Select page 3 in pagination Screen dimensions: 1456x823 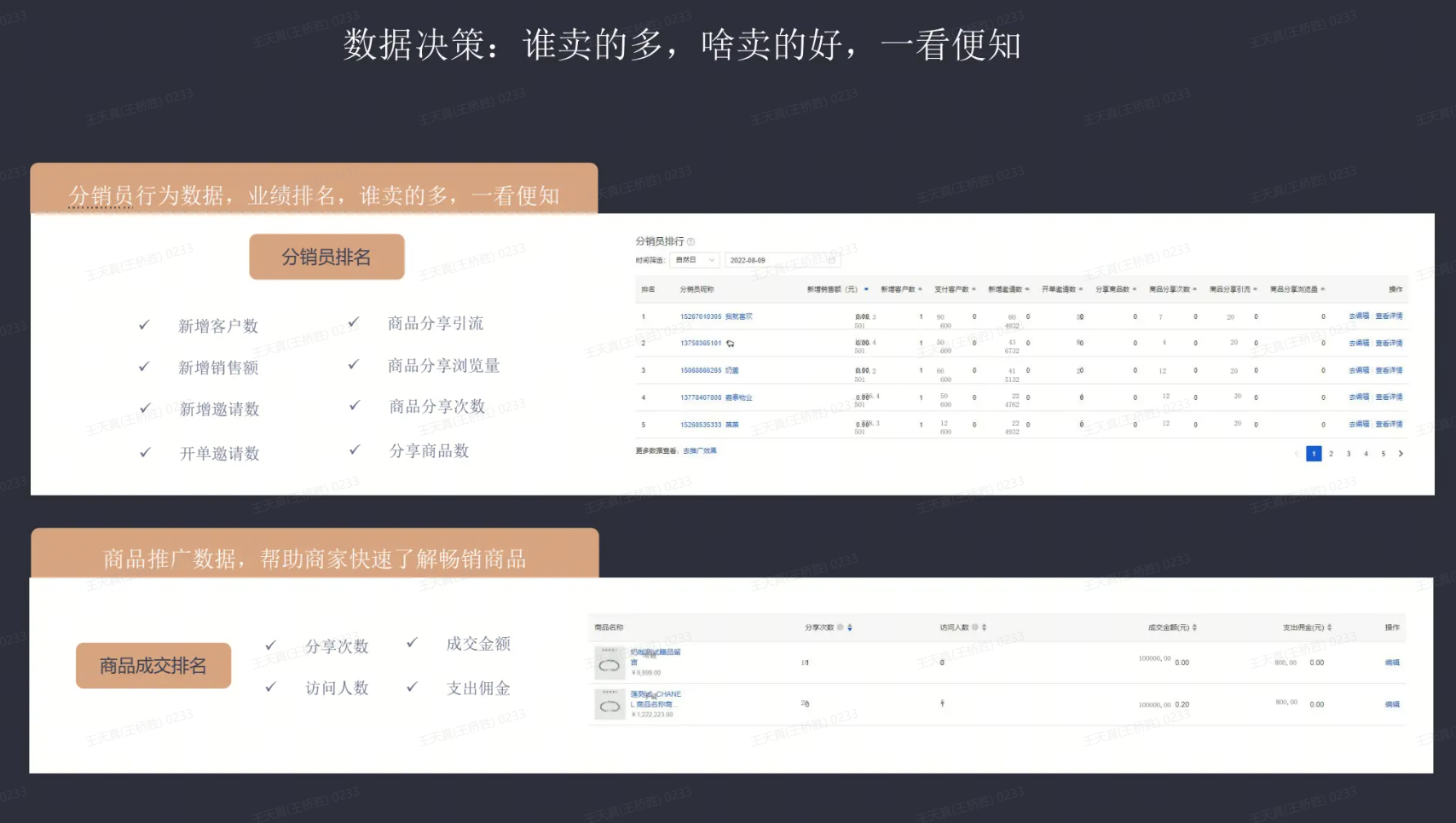(1349, 454)
